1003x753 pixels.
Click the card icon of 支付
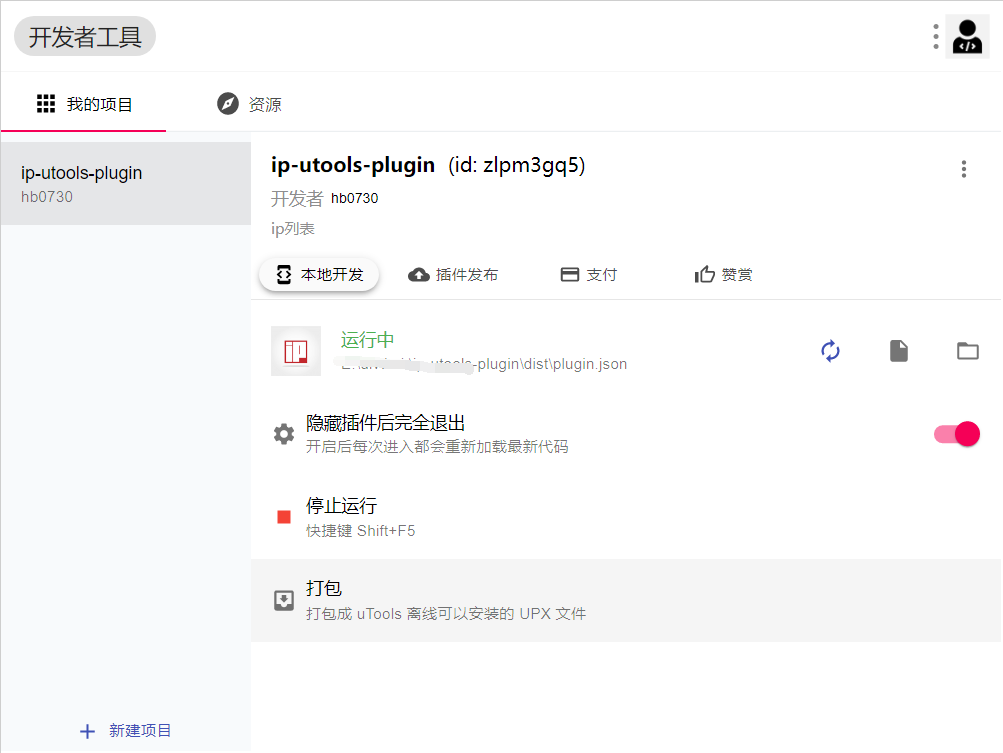point(569,274)
